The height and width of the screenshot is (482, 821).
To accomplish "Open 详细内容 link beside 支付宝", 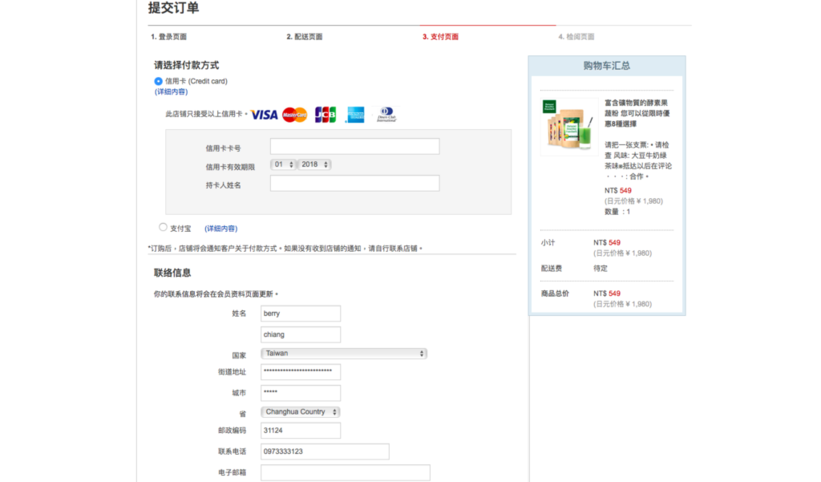I will [221, 229].
